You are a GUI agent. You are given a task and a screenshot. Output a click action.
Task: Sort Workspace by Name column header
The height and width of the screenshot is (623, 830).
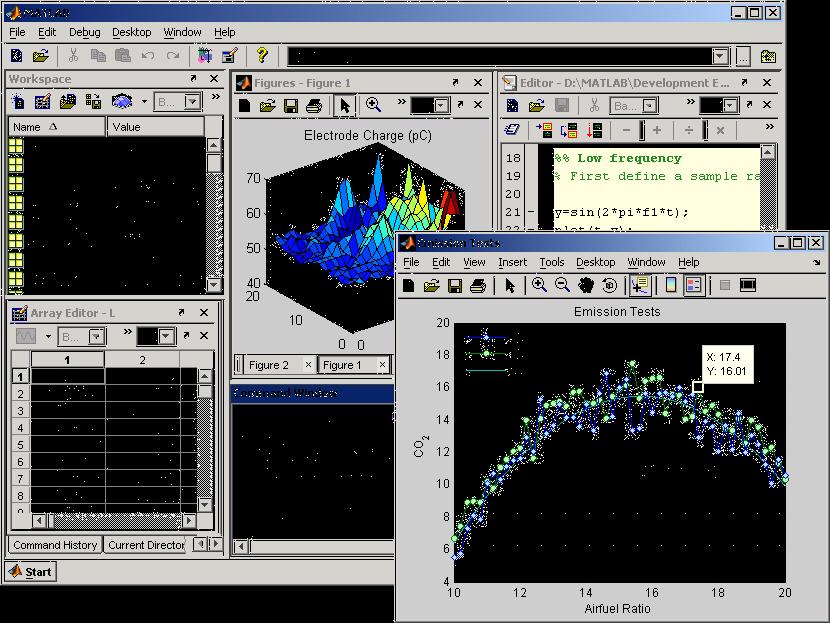coord(57,127)
